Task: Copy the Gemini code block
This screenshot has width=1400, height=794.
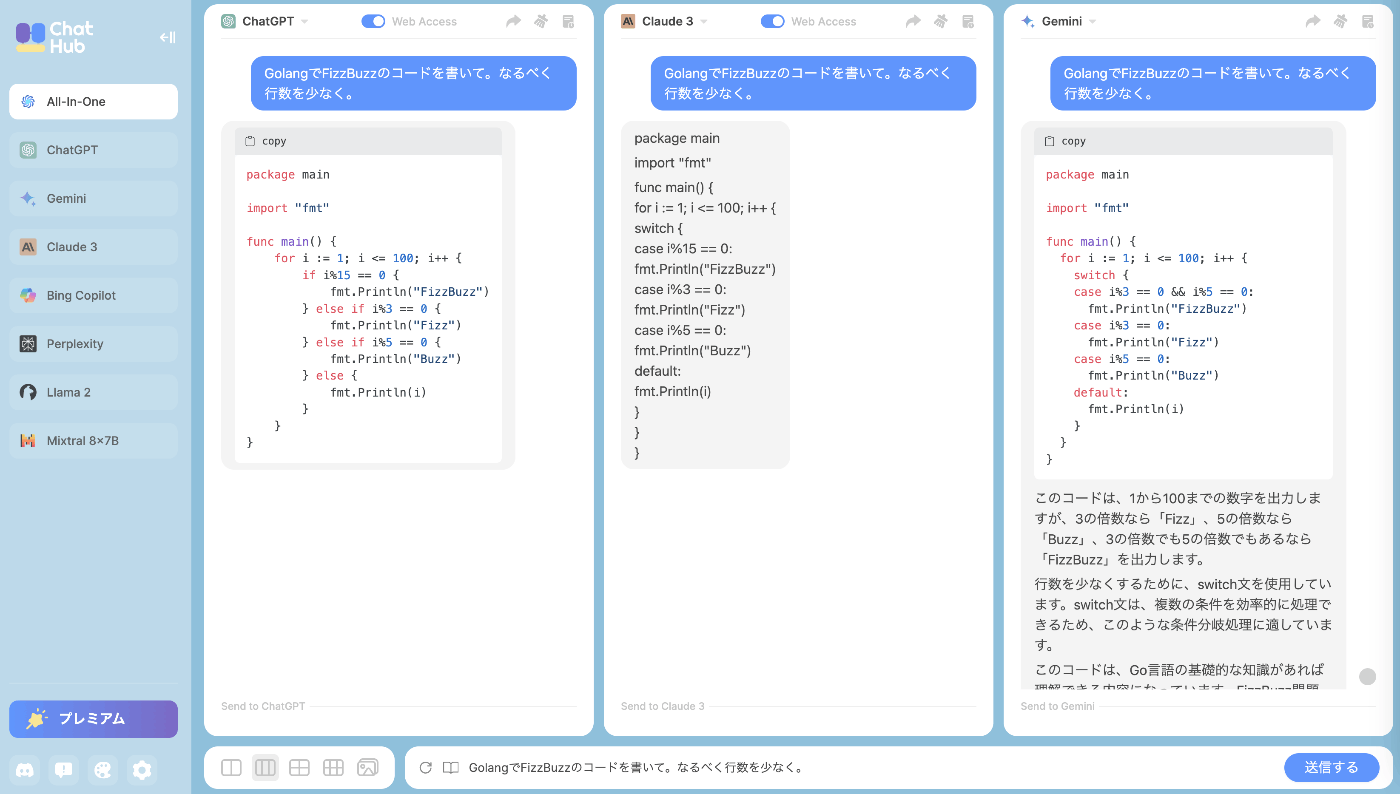Action: pyautogui.click(x=1064, y=141)
